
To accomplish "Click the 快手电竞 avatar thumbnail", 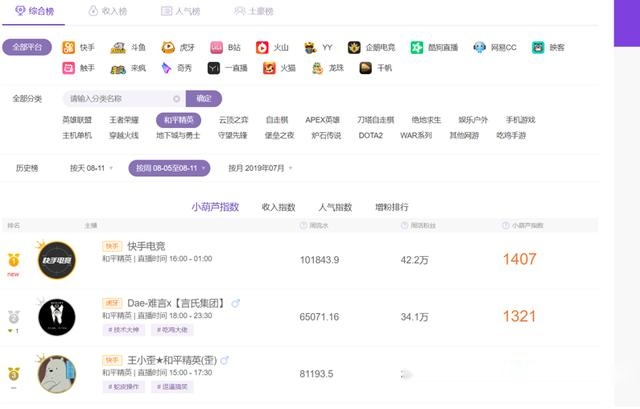I will click(57, 260).
